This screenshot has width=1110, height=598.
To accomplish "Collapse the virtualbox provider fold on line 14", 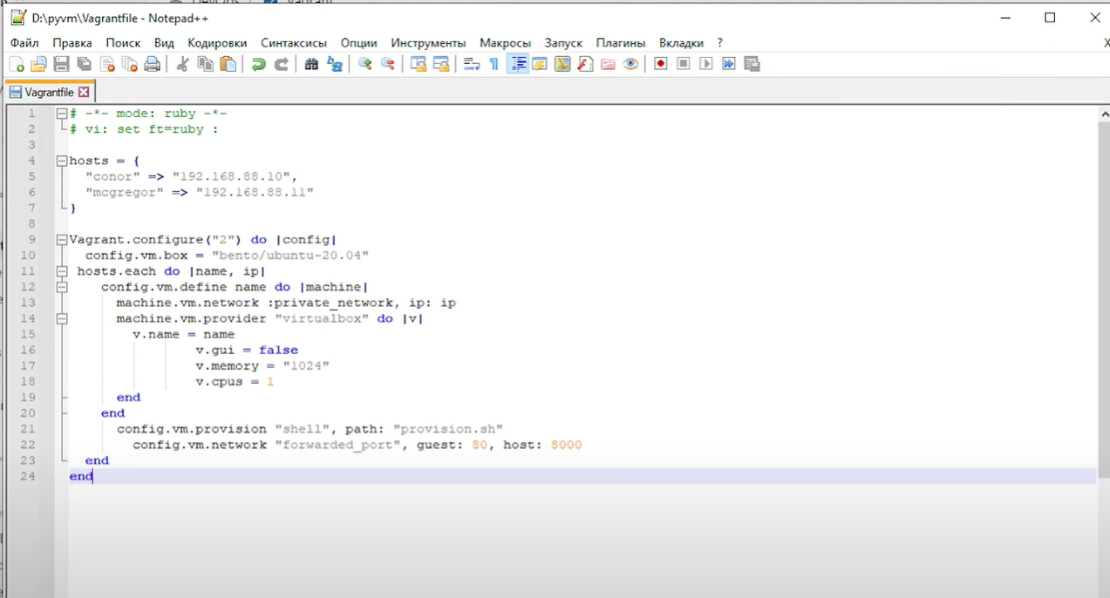I will [61, 318].
